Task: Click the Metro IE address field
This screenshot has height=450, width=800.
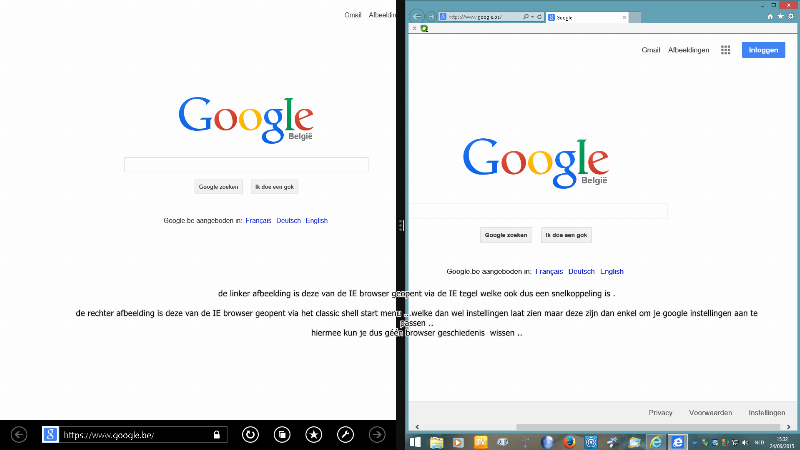Action: pos(135,435)
